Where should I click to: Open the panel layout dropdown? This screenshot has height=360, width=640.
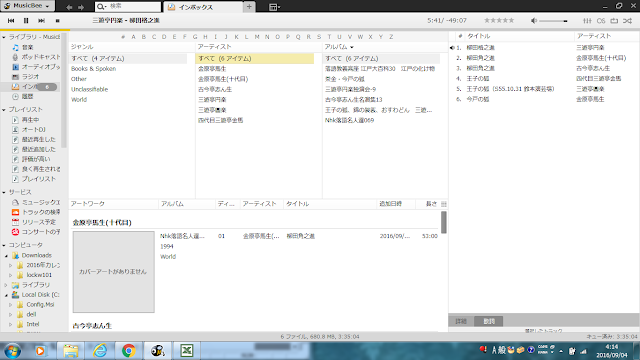click(274, 7)
